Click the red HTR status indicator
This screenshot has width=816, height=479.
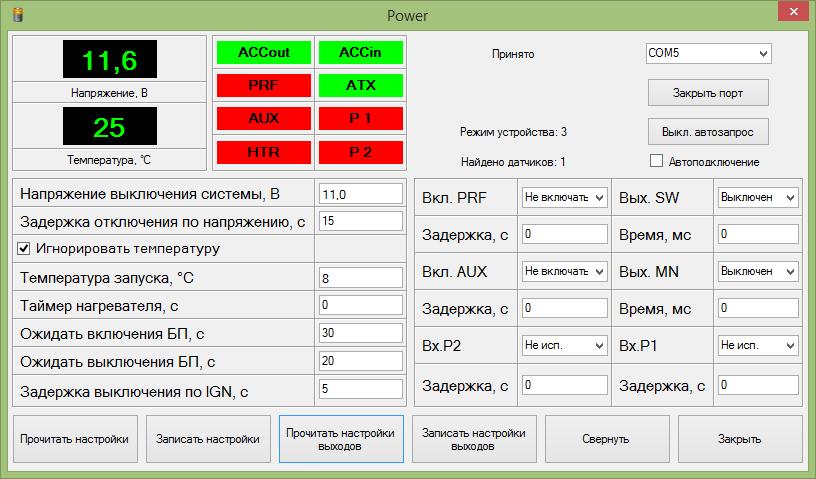click(264, 152)
